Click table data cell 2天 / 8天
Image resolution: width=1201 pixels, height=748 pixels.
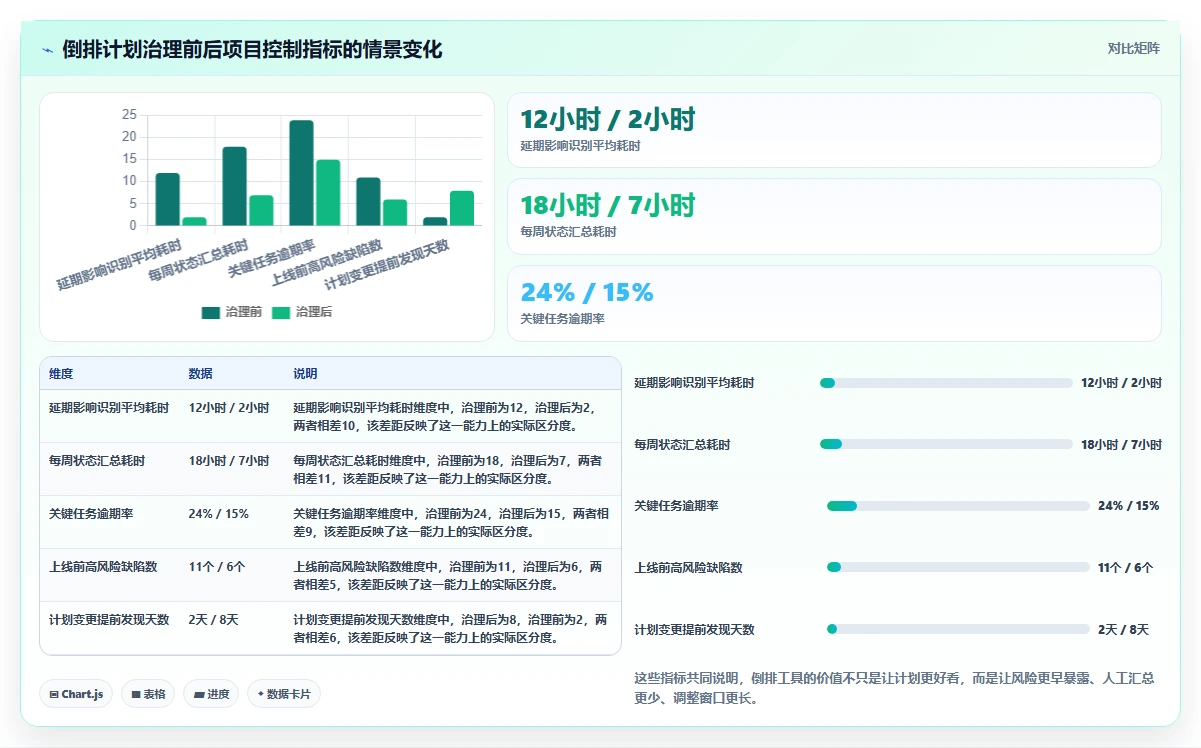213,620
